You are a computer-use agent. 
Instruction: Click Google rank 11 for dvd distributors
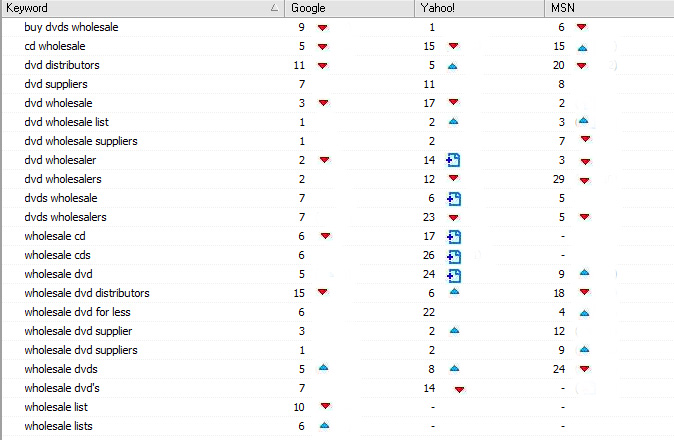tap(299, 65)
